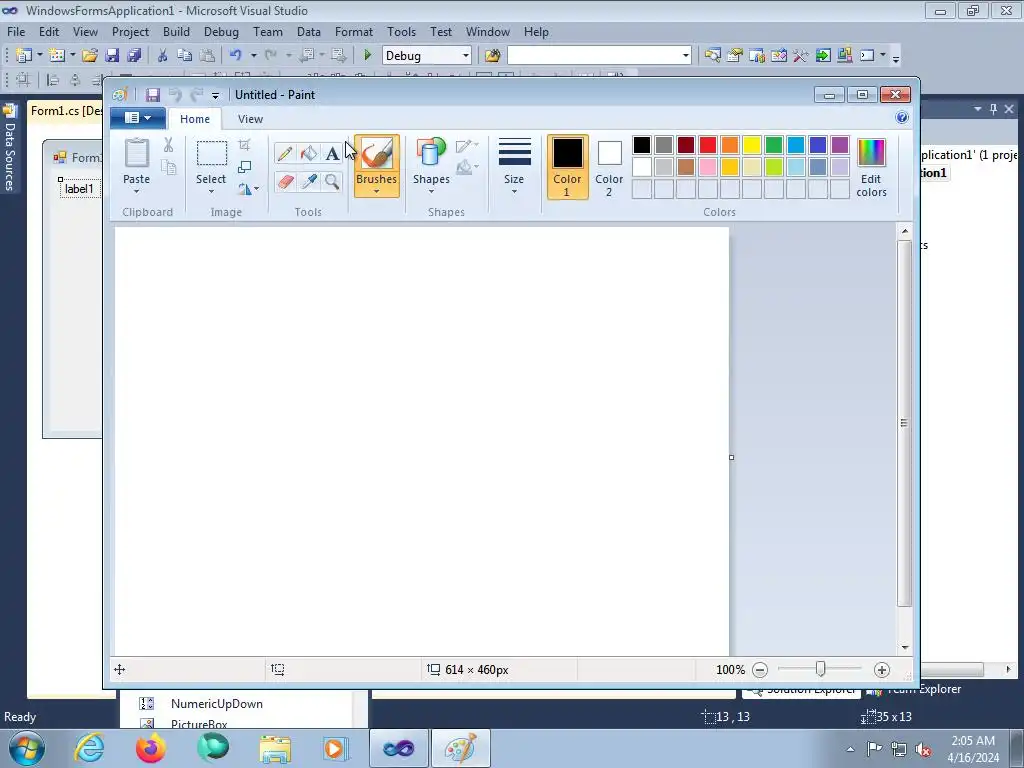Open the Tools menu in Visual Studio
Viewport: 1024px width, 768px height.
pos(401,31)
